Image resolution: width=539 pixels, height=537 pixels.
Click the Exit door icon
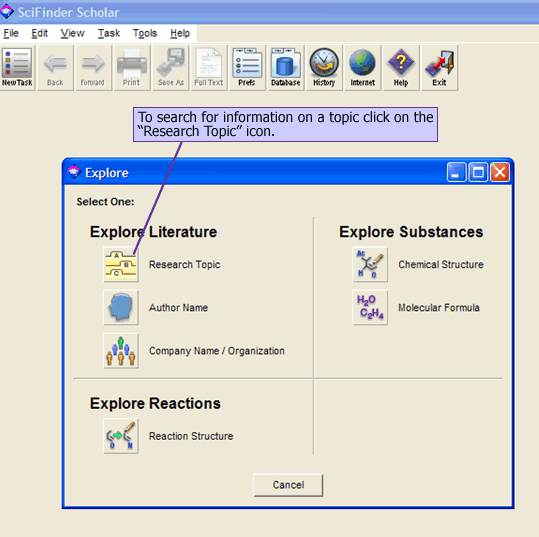[x=440, y=68]
